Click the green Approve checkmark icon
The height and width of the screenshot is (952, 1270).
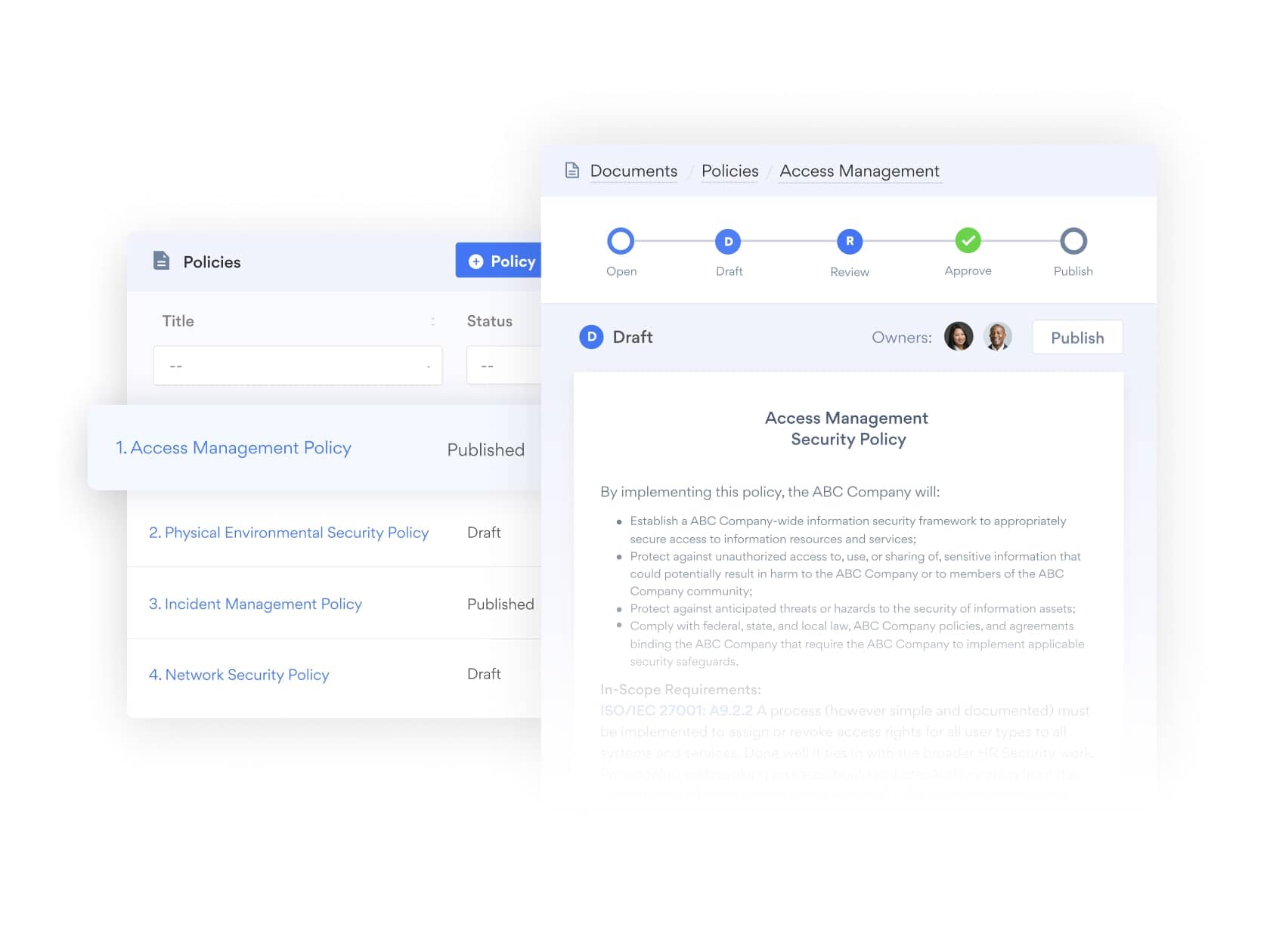click(x=968, y=241)
